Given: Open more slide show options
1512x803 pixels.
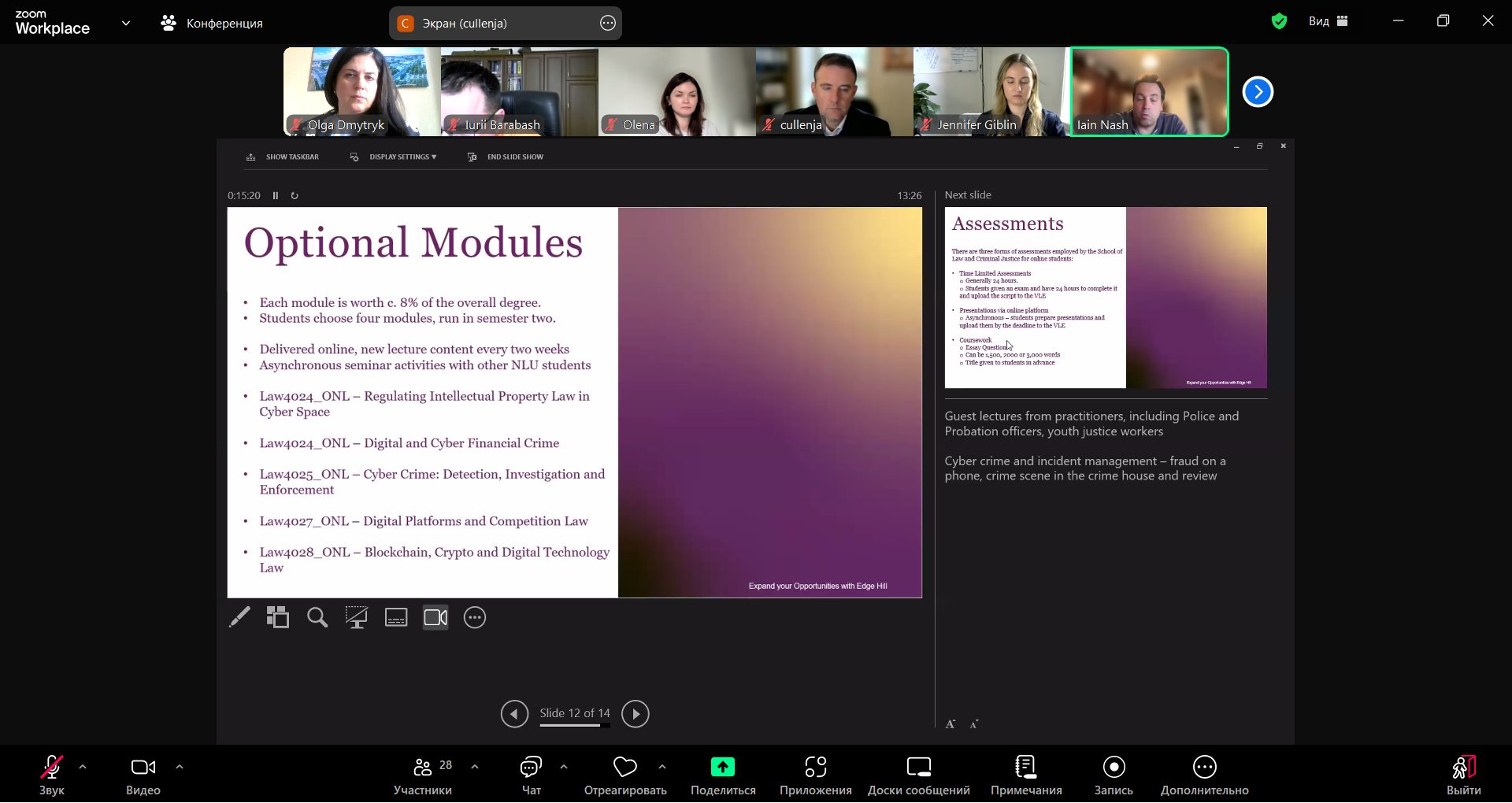Looking at the screenshot, I should (x=475, y=618).
